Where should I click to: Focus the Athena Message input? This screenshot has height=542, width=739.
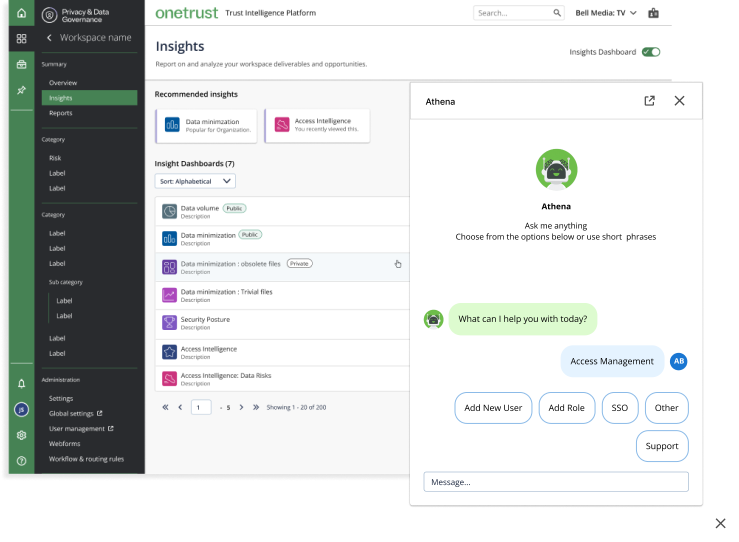[556, 482]
